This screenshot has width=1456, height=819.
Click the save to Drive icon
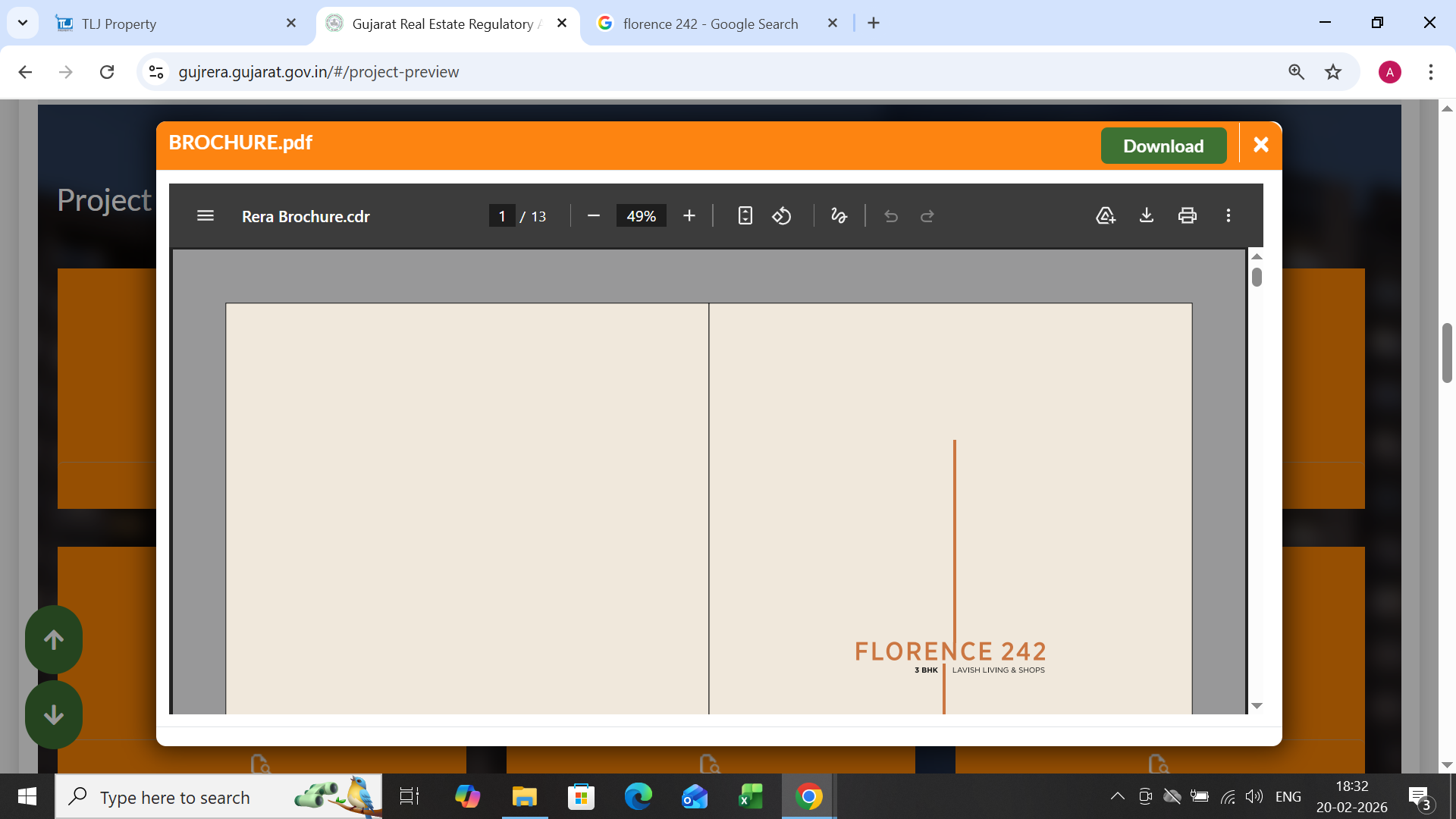pos(1106,216)
